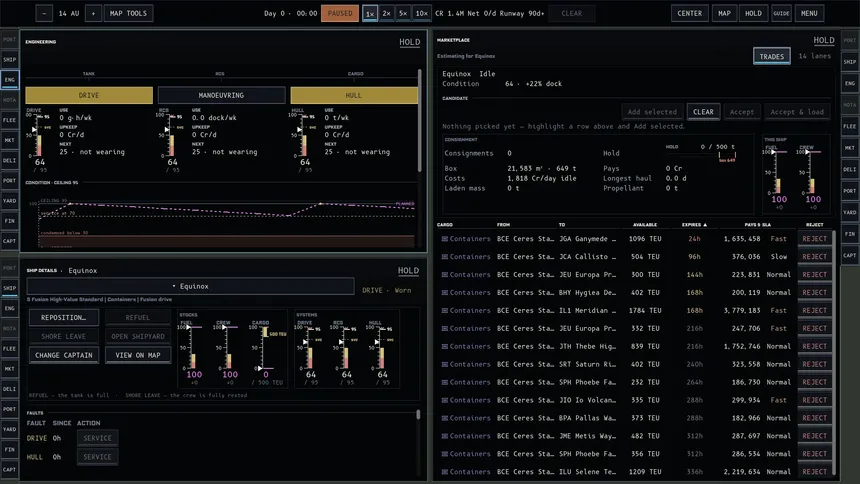
Task: Set game speed to 5x
Action: 403,13
